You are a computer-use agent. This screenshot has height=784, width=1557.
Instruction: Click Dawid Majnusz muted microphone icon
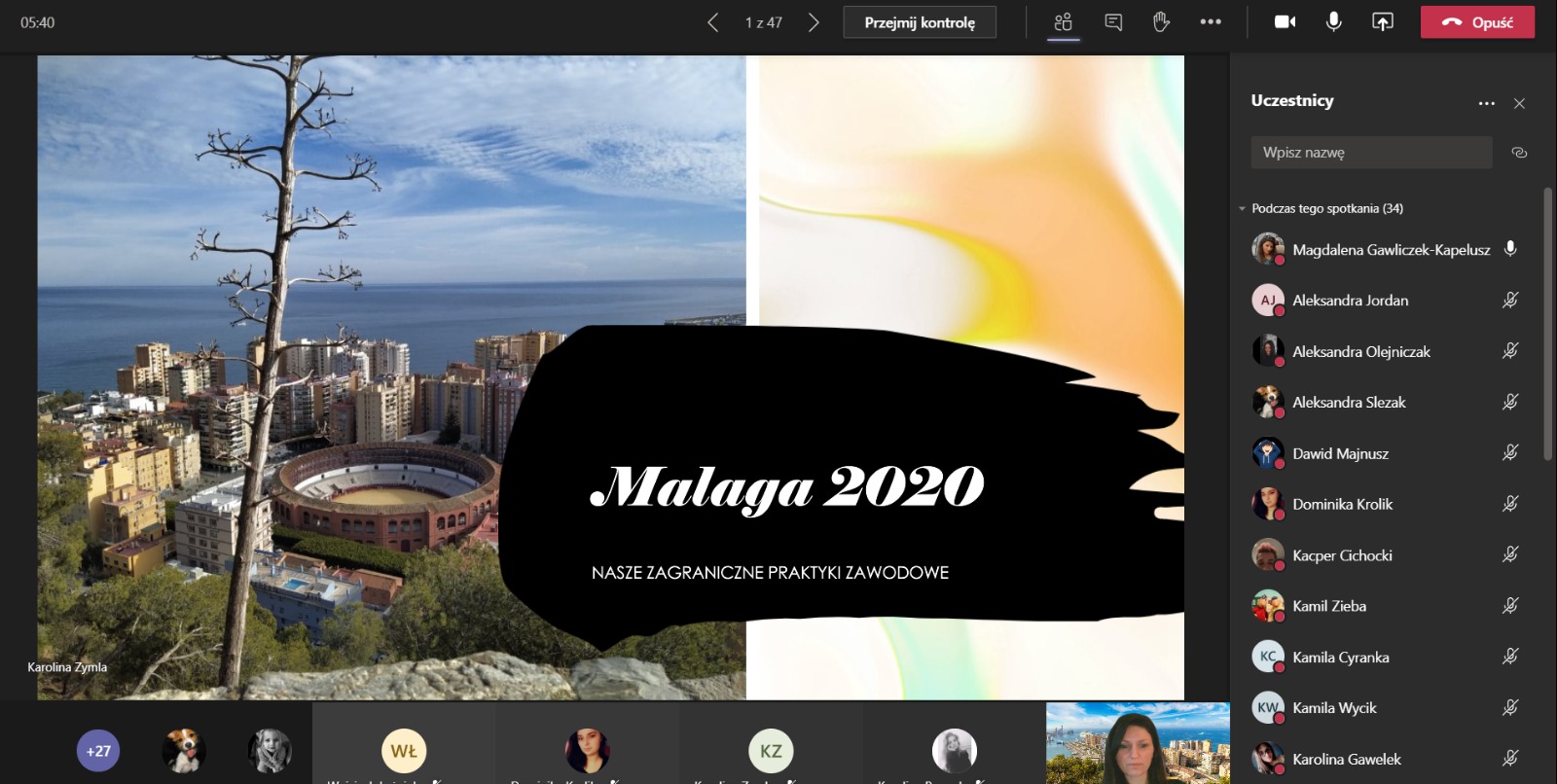[1510, 452]
